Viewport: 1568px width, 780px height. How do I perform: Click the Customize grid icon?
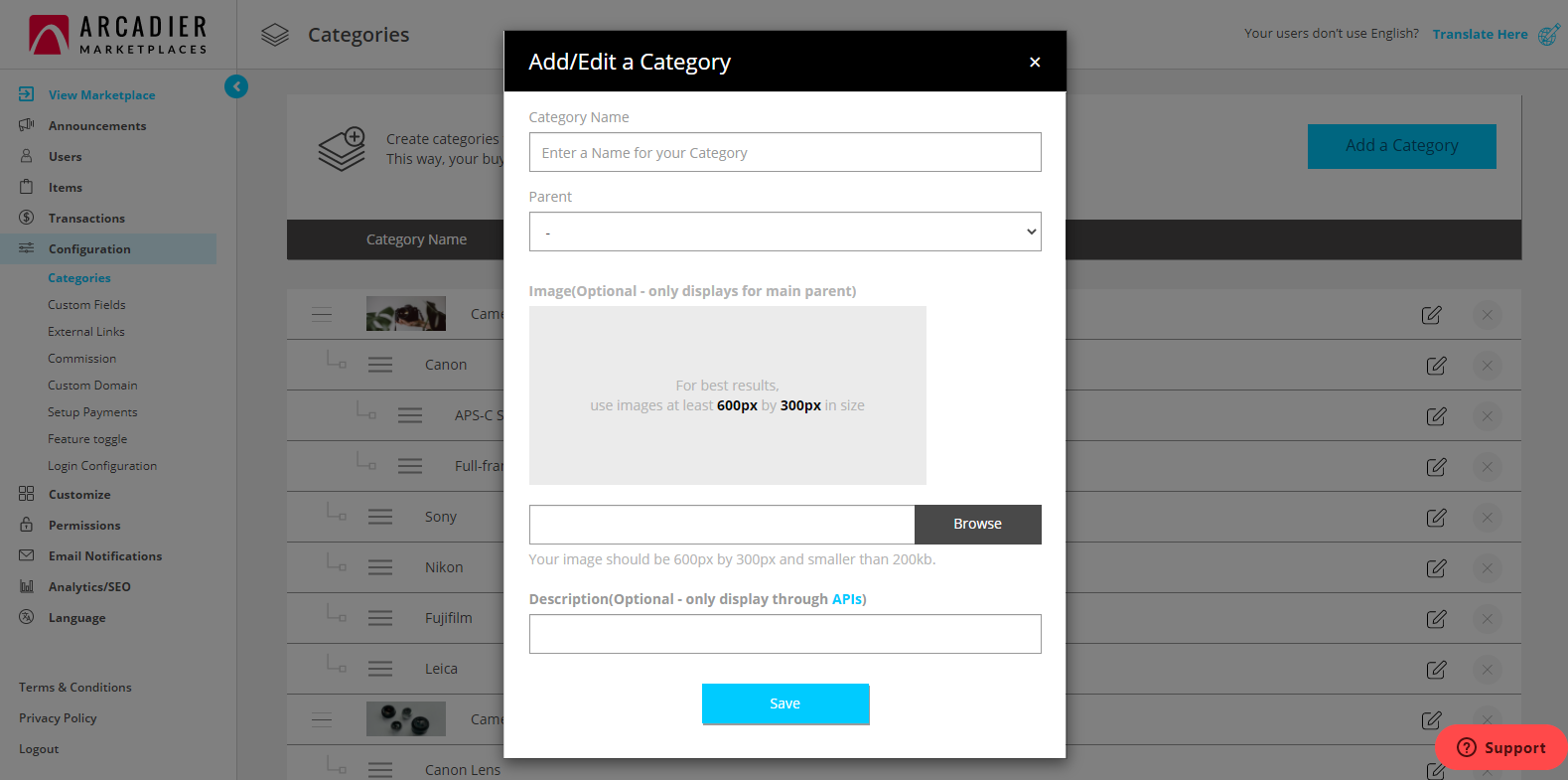[x=27, y=494]
